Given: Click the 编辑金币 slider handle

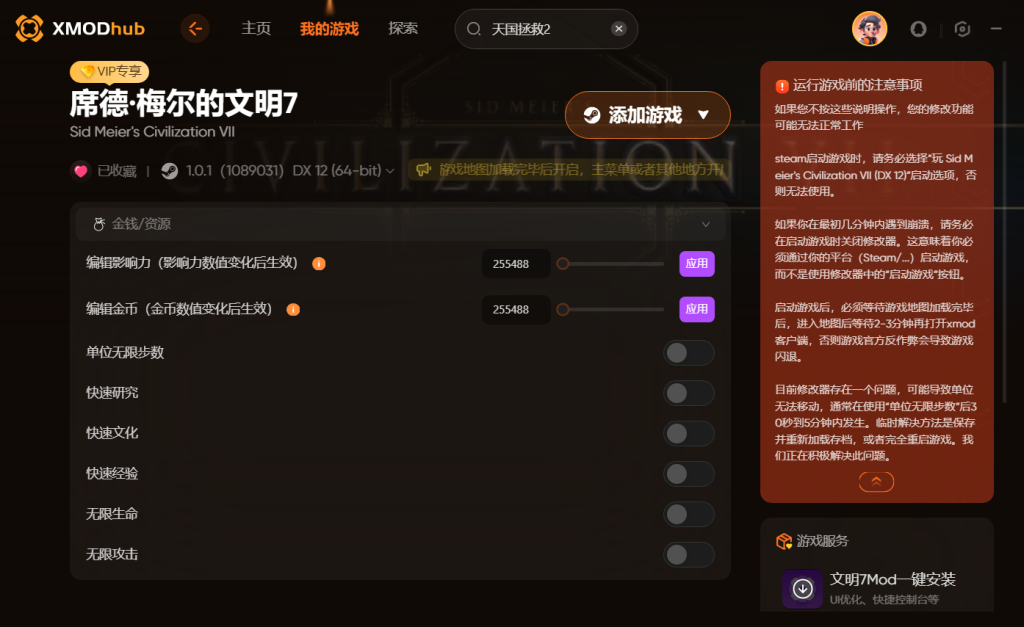Looking at the screenshot, I should pos(563,310).
